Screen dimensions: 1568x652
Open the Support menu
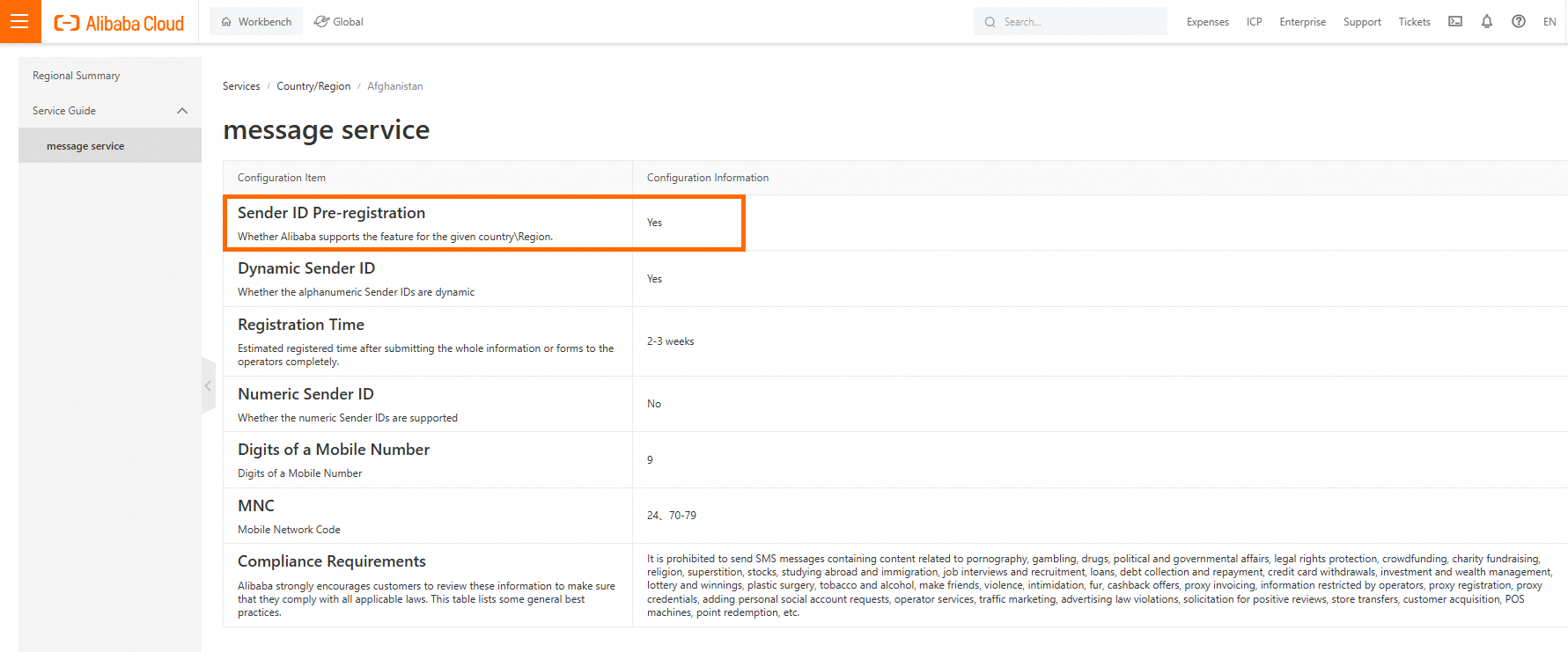point(1362,22)
